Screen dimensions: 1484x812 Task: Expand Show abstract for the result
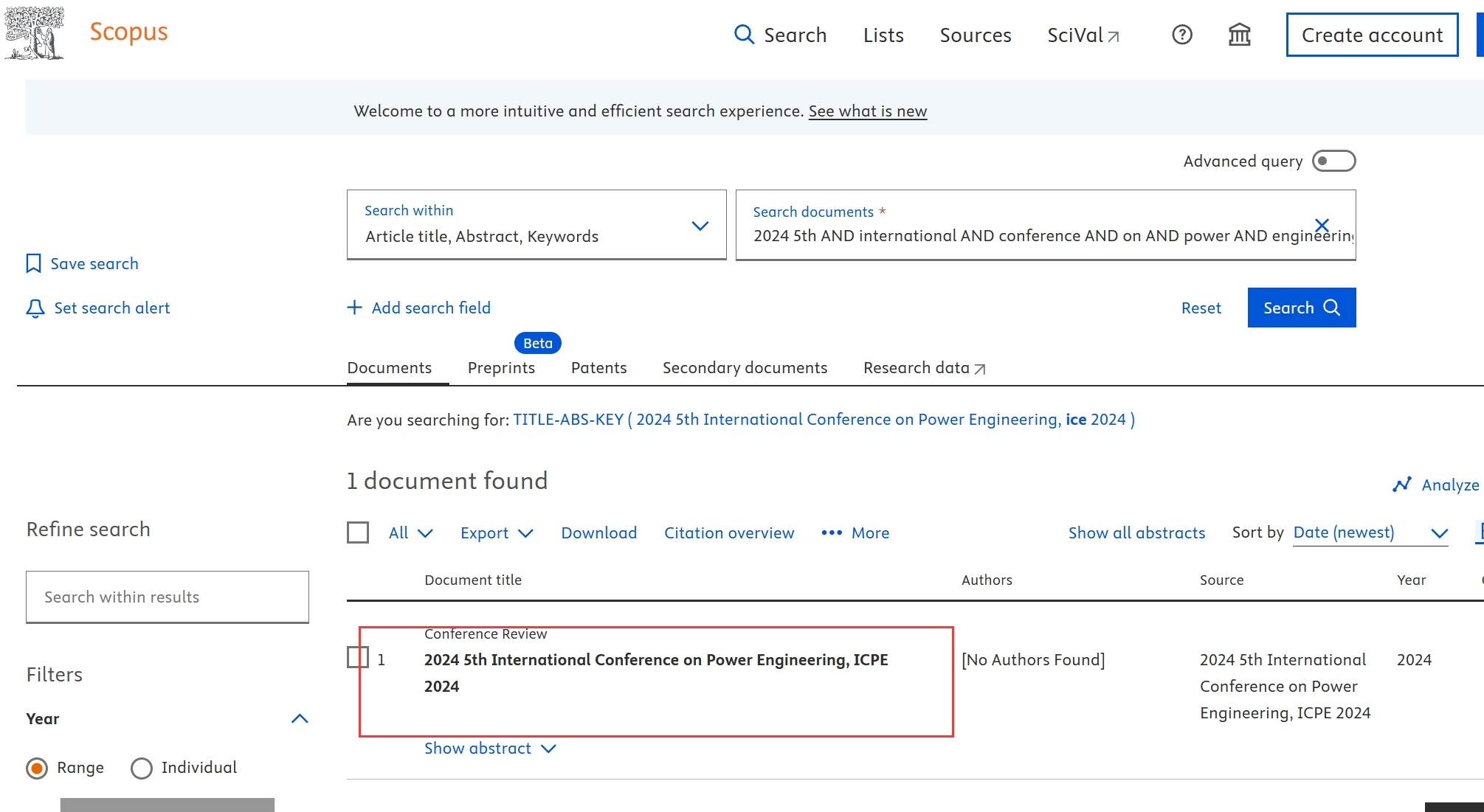pos(490,749)
